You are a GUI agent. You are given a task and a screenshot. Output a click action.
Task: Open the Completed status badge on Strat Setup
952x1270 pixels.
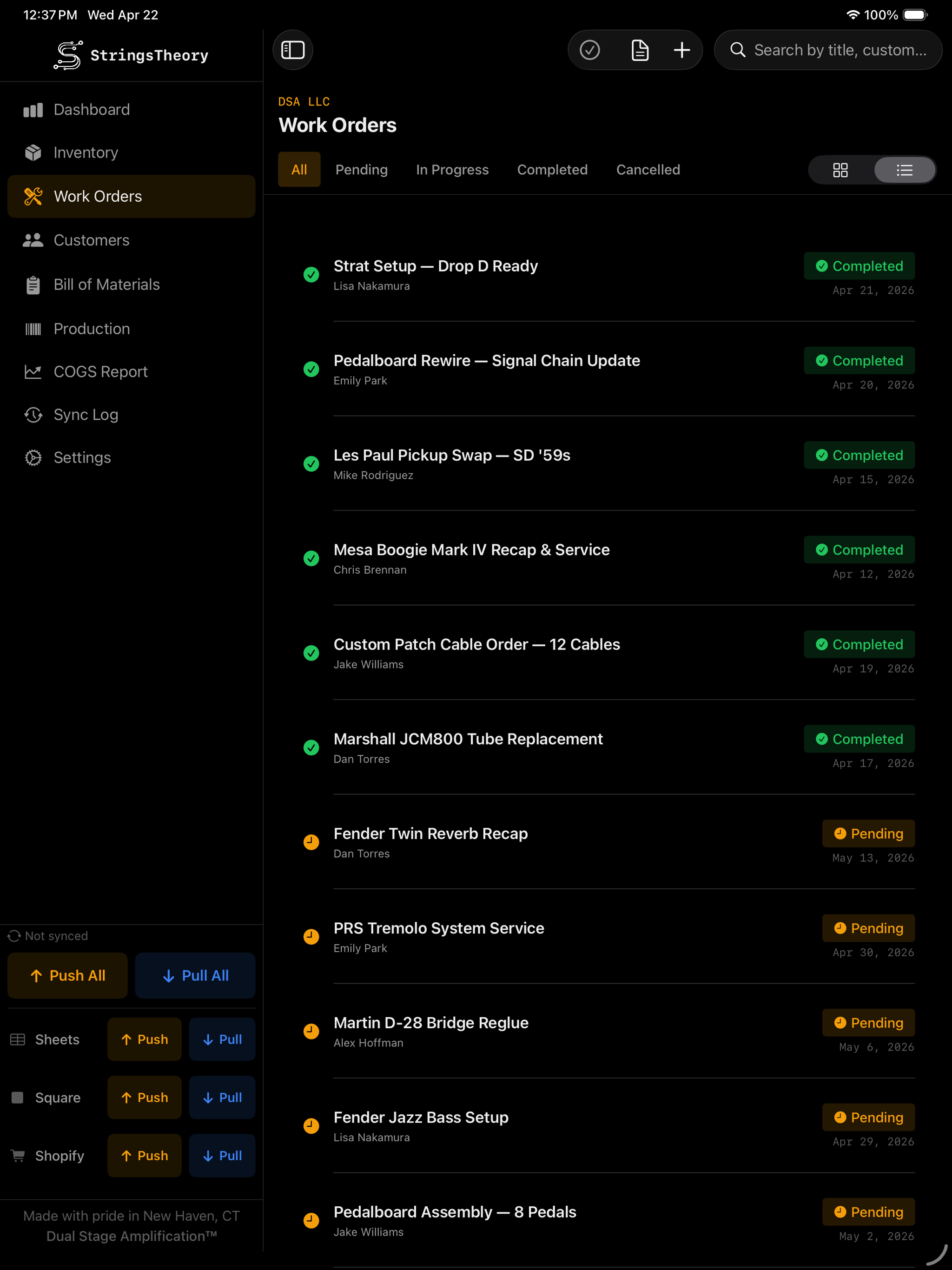click(859, 266)
